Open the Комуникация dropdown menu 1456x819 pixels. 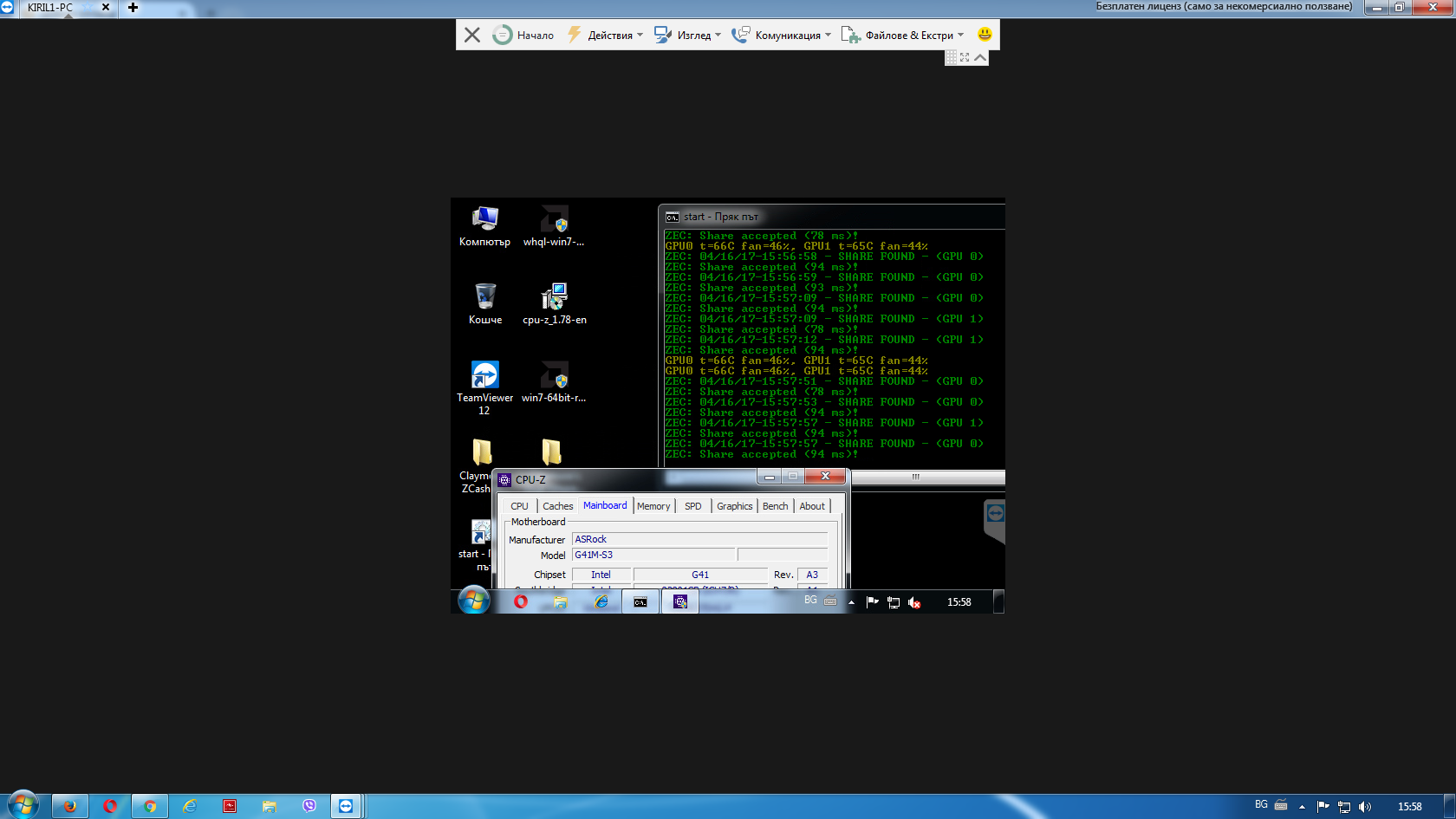click(781, 35)
